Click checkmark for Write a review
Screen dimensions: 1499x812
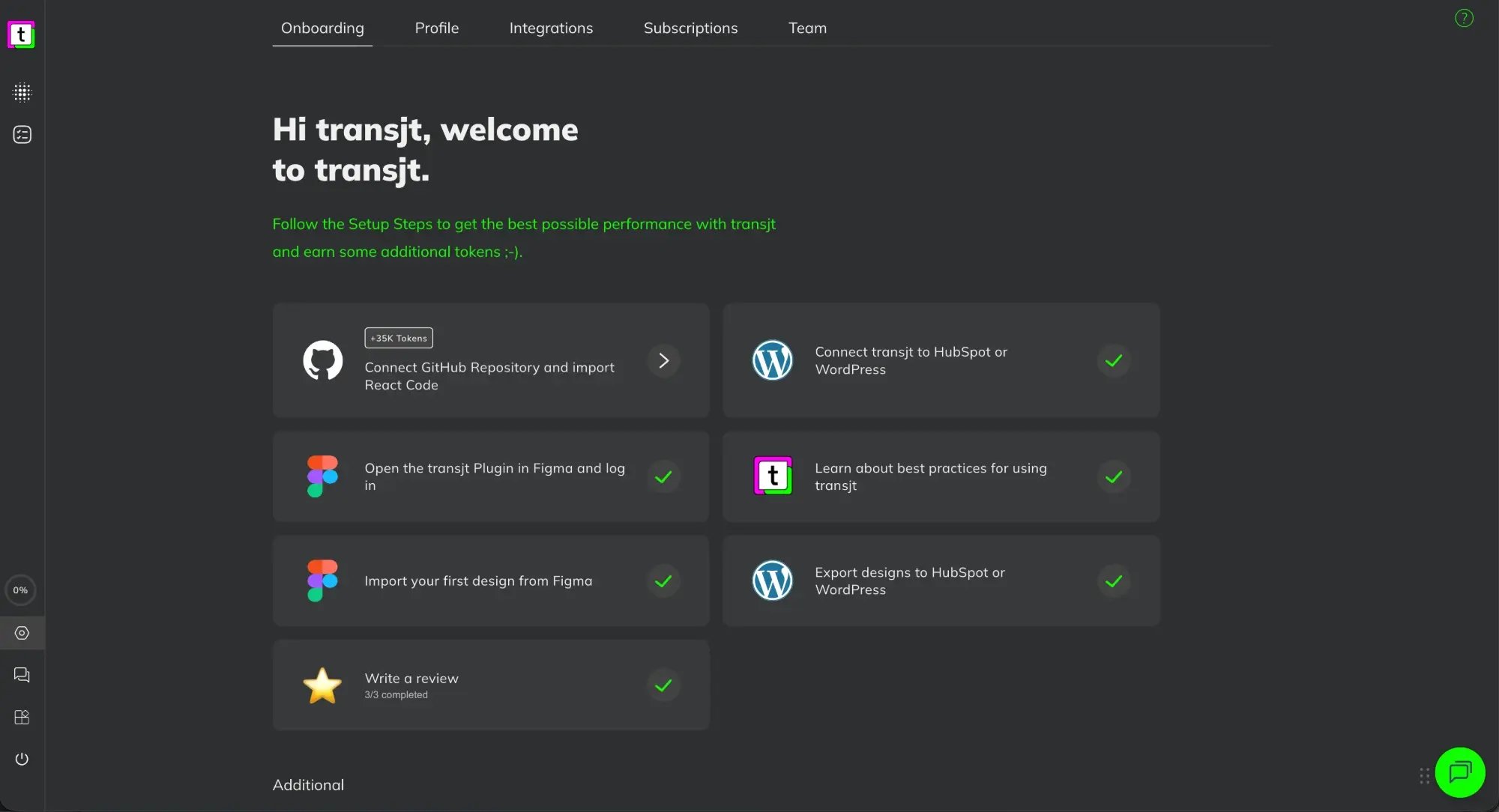(663, 685)
